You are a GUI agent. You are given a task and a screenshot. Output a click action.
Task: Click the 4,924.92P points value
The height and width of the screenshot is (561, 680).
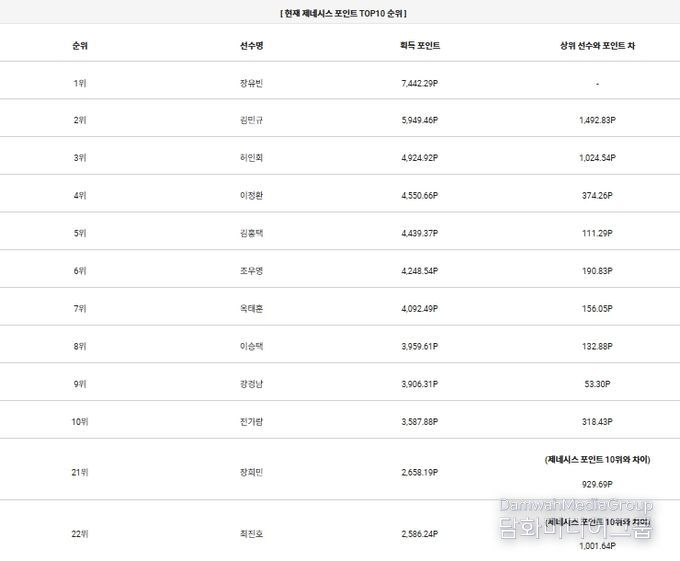pyautogui.click(x=420, y=158)
